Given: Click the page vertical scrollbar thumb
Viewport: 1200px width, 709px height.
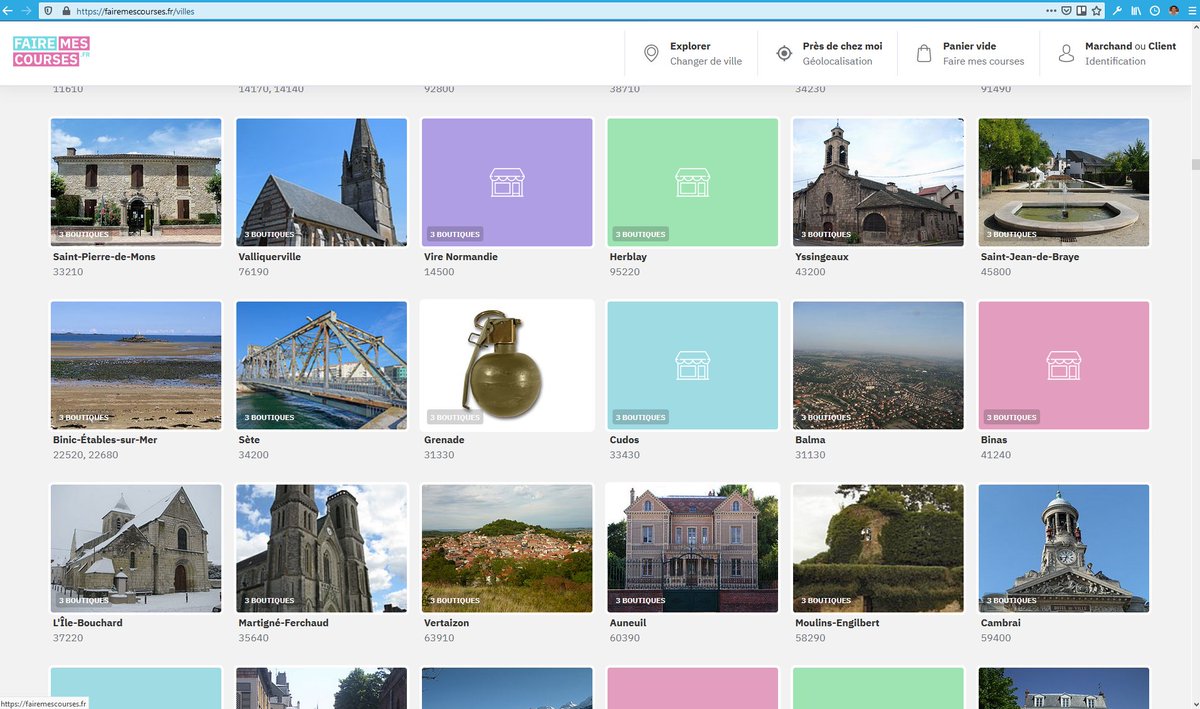Looking at the screenshot, I should pyautogui.click(x=1194, y=165).
